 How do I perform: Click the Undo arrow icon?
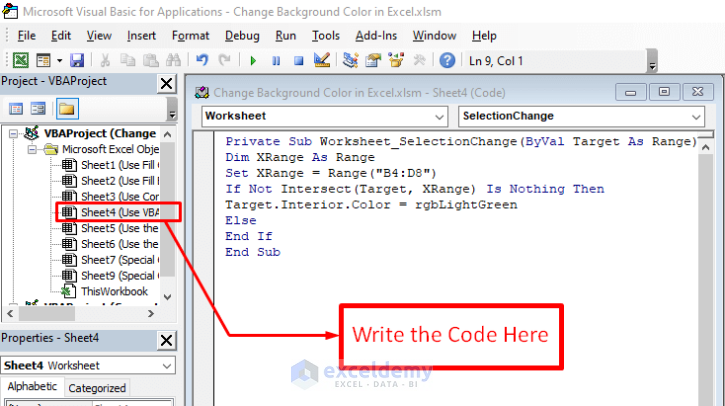coord(202,61)
